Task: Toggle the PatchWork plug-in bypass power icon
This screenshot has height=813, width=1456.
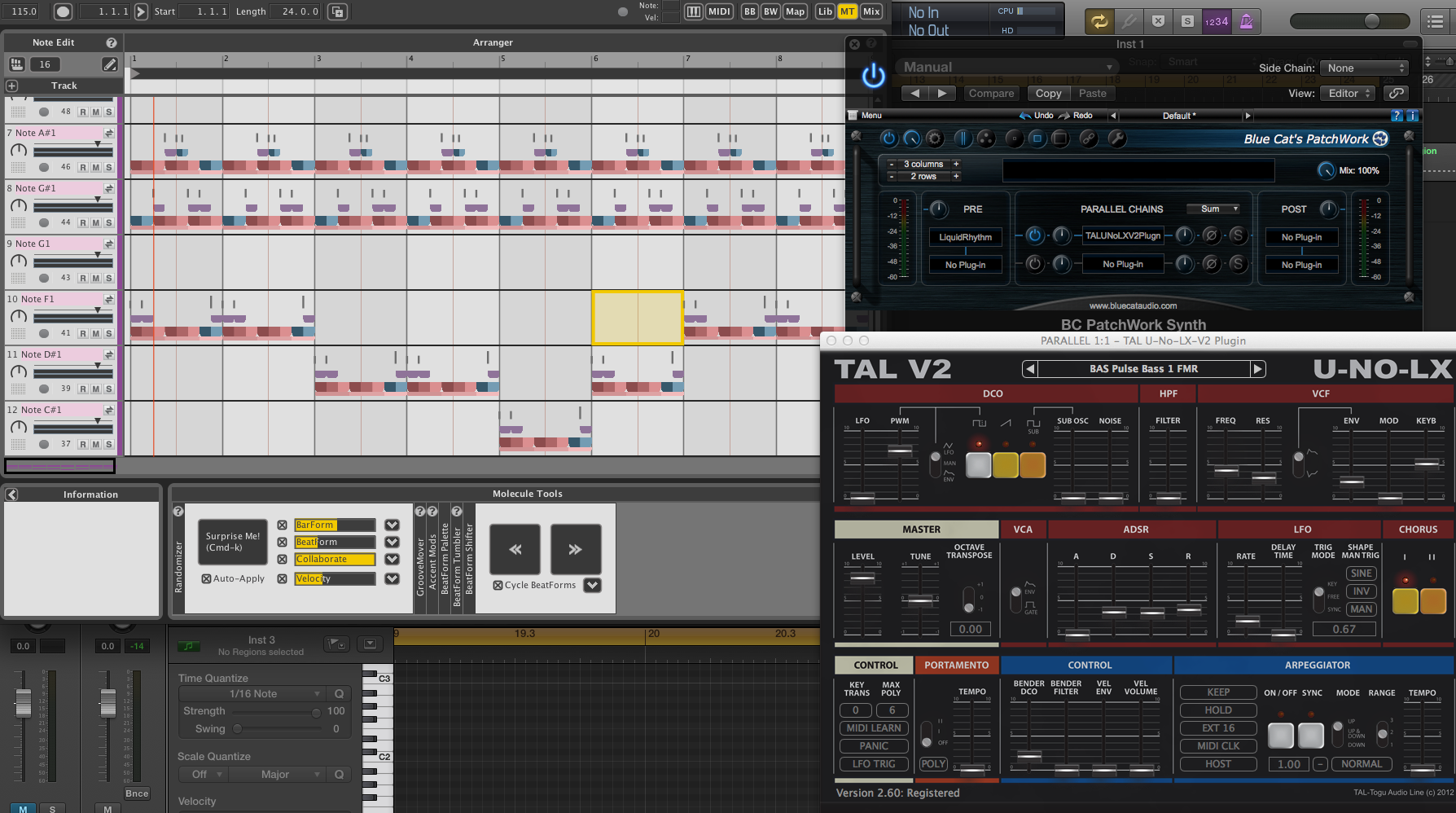Action: 888,139
